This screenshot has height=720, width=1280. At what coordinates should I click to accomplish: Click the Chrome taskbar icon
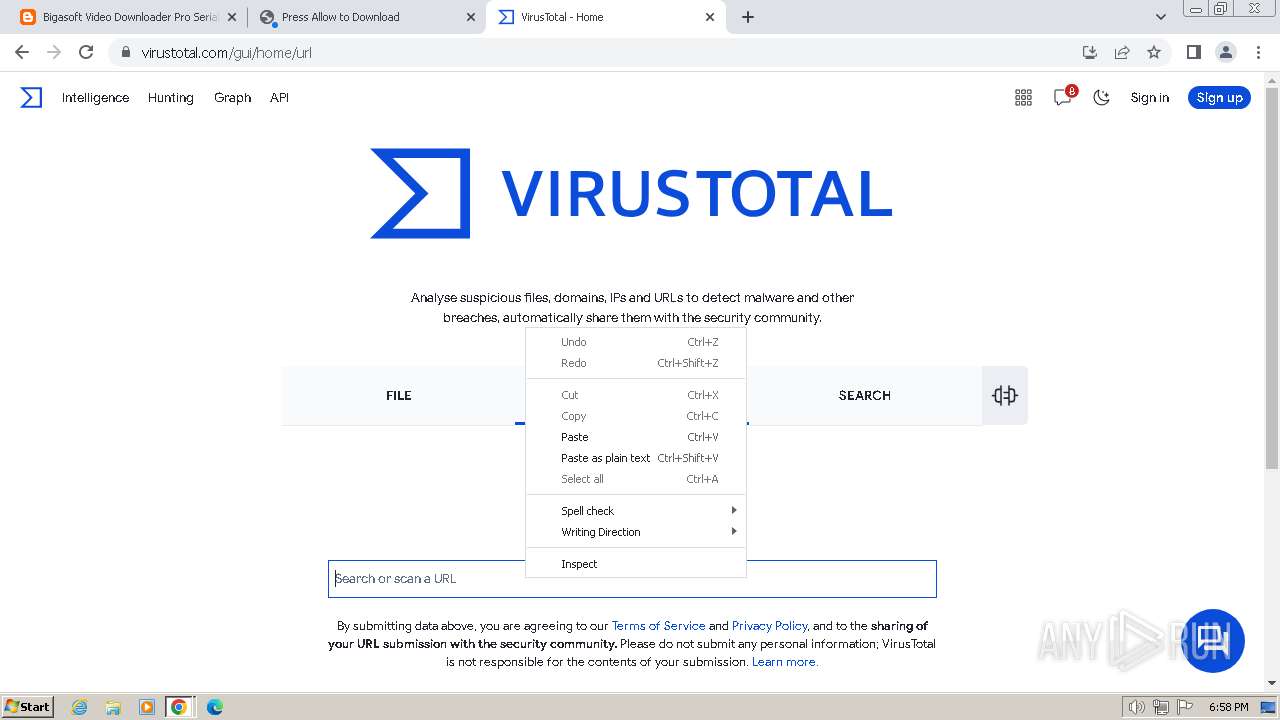tap(179, 707)
